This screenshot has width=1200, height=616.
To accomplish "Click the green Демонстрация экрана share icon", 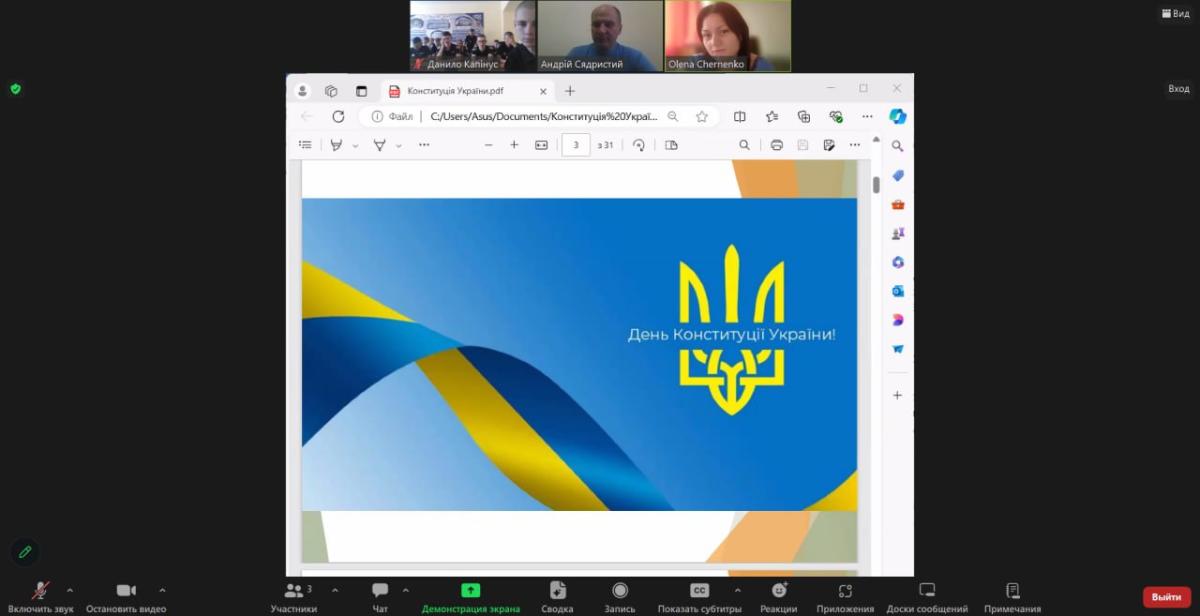I will point(470,590).
